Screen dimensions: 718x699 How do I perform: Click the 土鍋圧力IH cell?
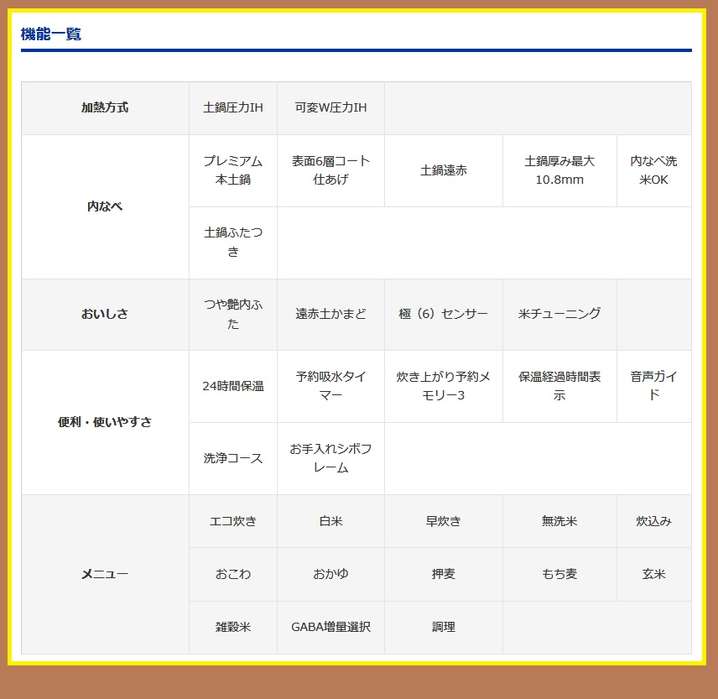tap(233, 107)
